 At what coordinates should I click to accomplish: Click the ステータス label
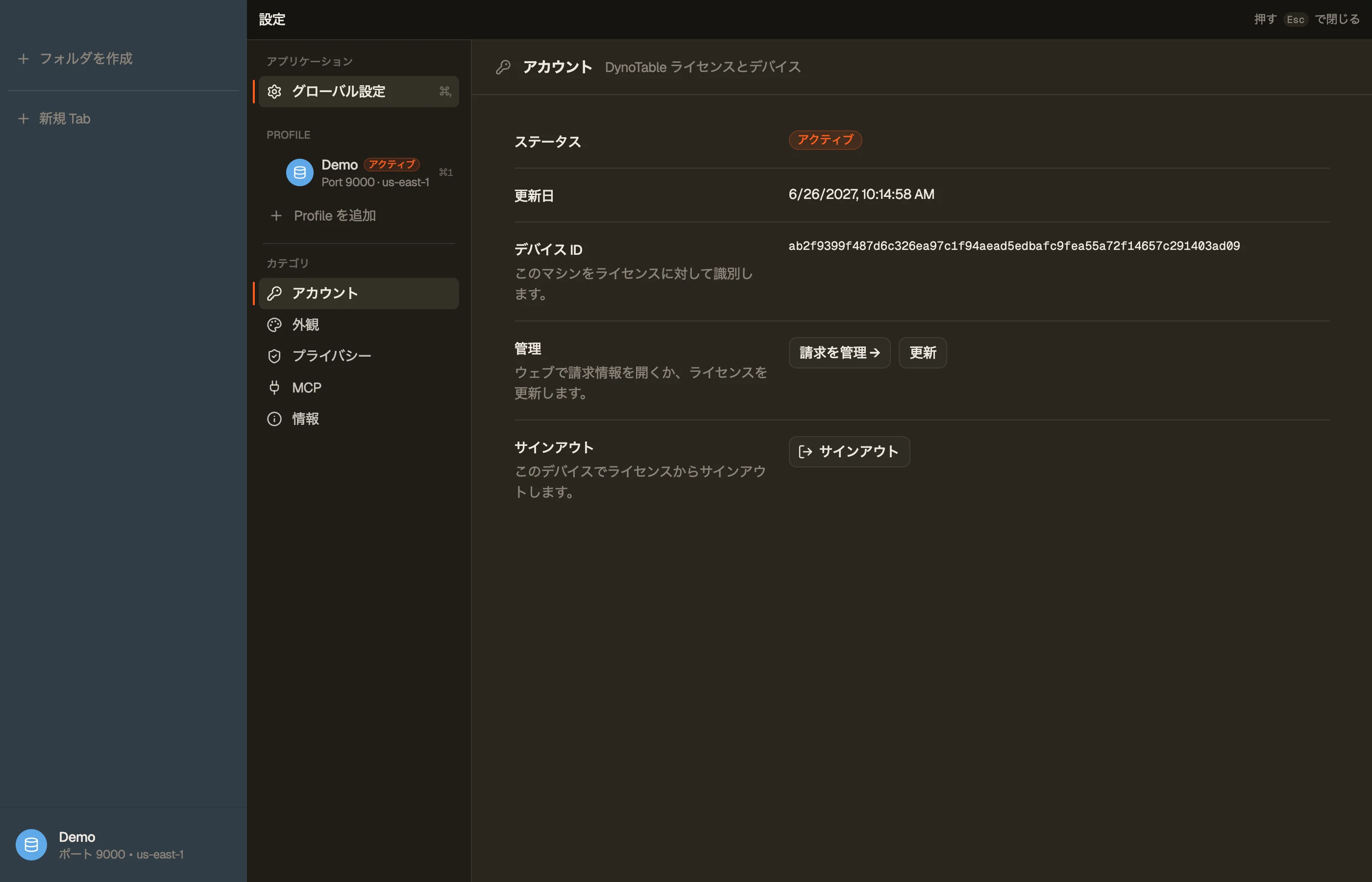(548, 142)
